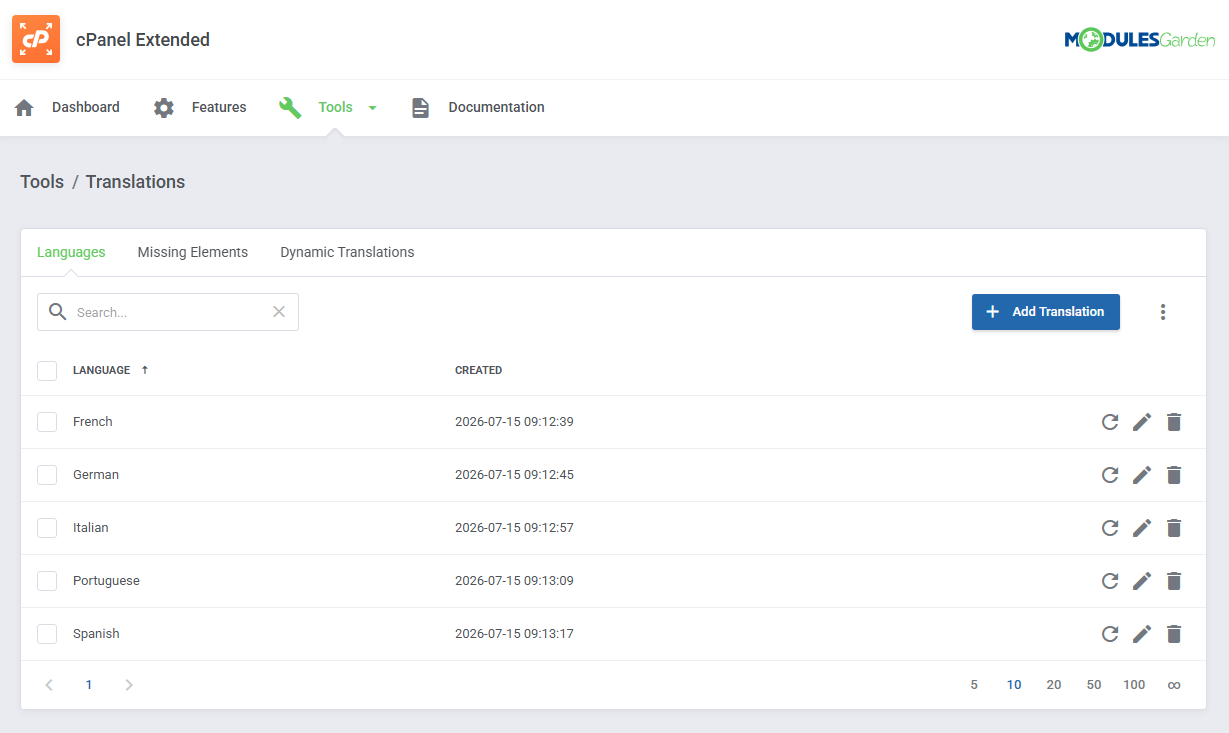1229x733 pixels.
Task: Click the Dashboard home icon
Action: click(x=24, y=107)
